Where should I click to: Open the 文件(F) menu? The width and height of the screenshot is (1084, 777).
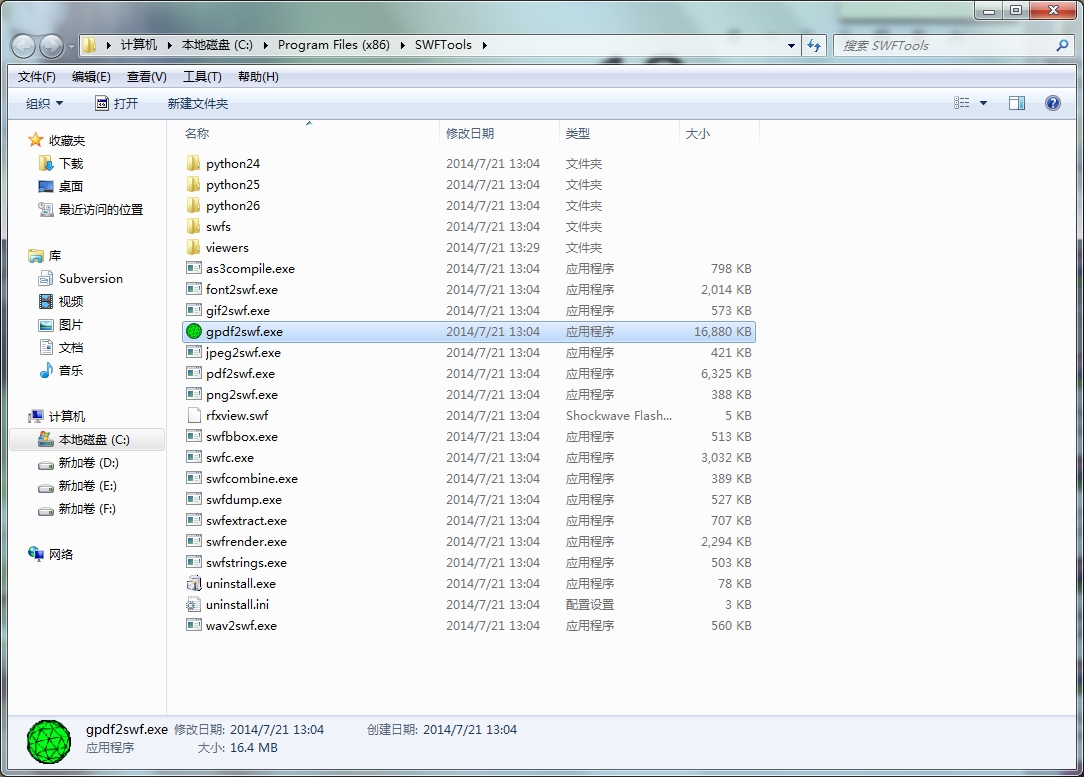point(37,77)
